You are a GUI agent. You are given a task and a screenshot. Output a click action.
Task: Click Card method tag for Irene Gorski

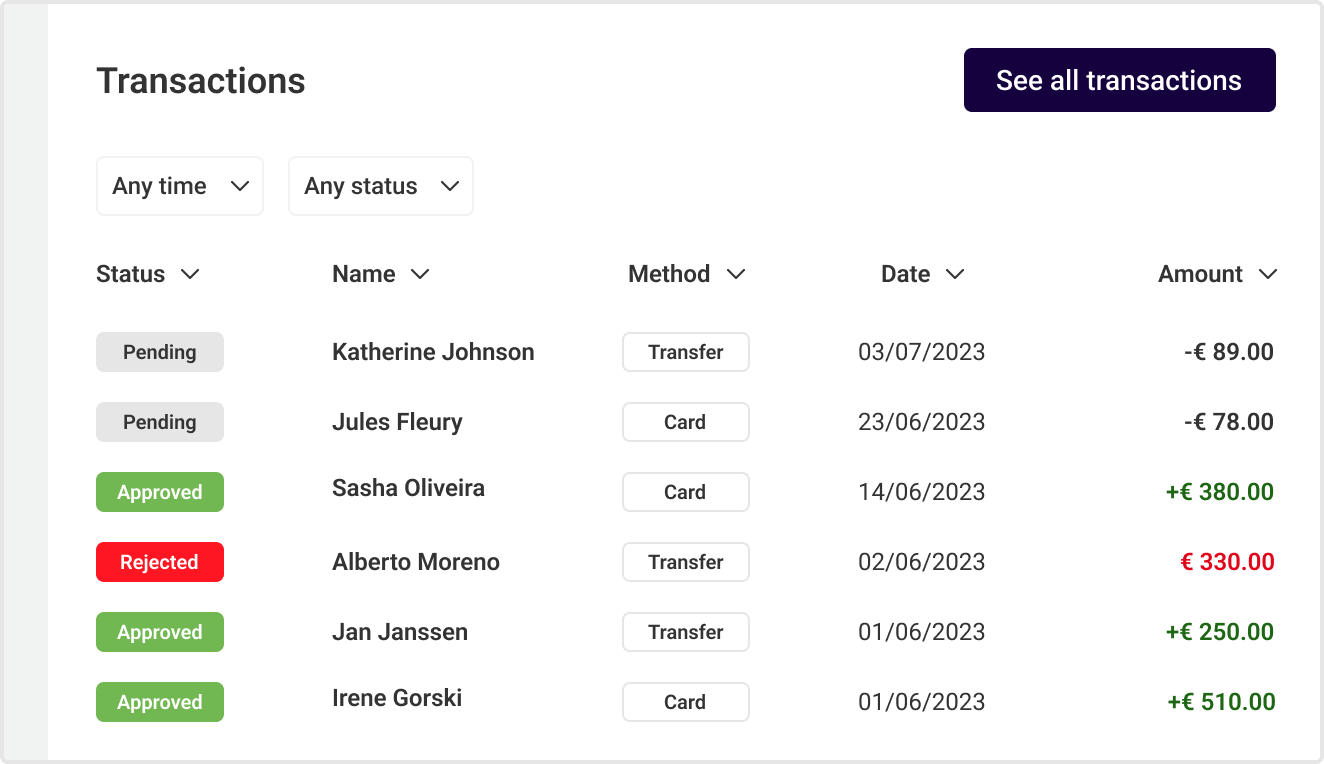[686, 702]
